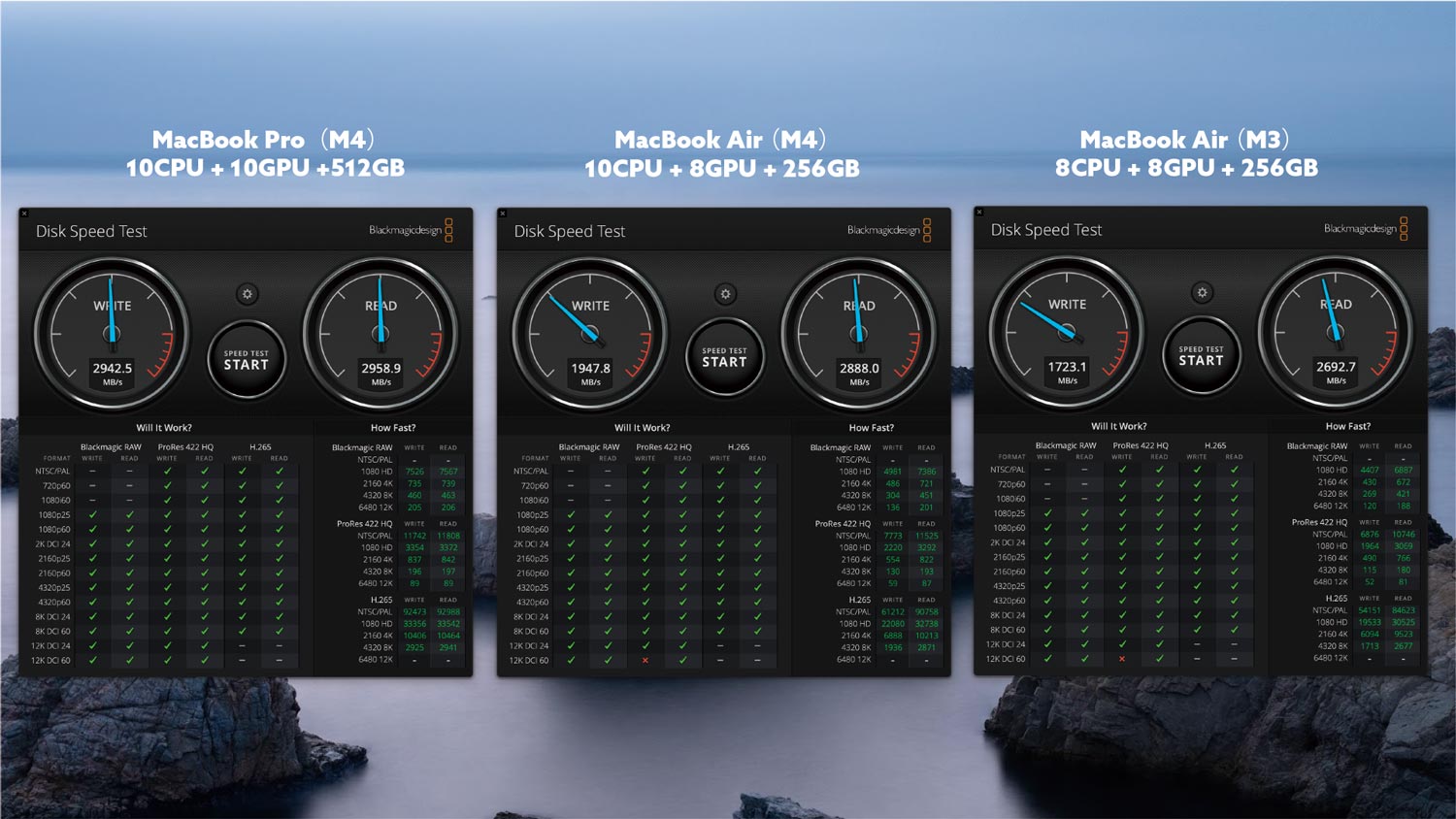Click Blackmagicdesign logo in MacBook Air M4 window

(x=889, y=230)
